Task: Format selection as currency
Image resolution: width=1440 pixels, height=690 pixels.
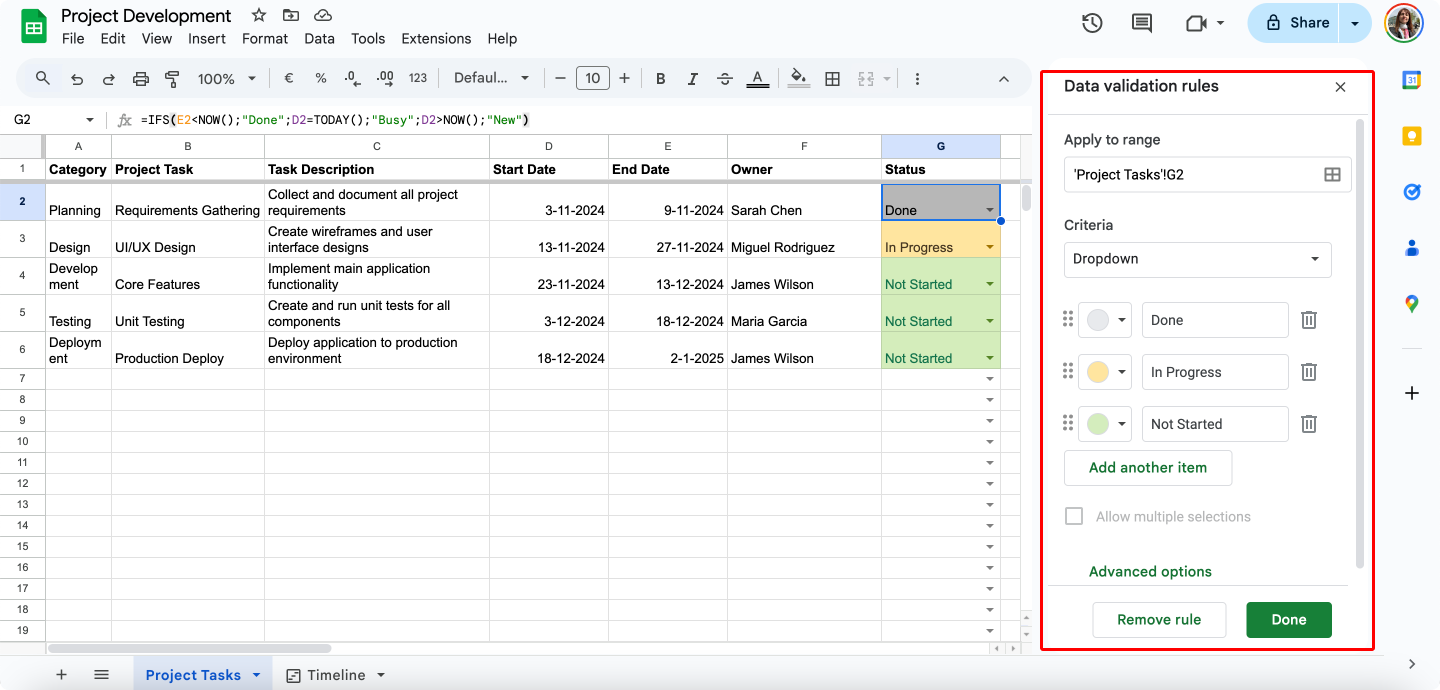Action: click(x=288, y=77)
